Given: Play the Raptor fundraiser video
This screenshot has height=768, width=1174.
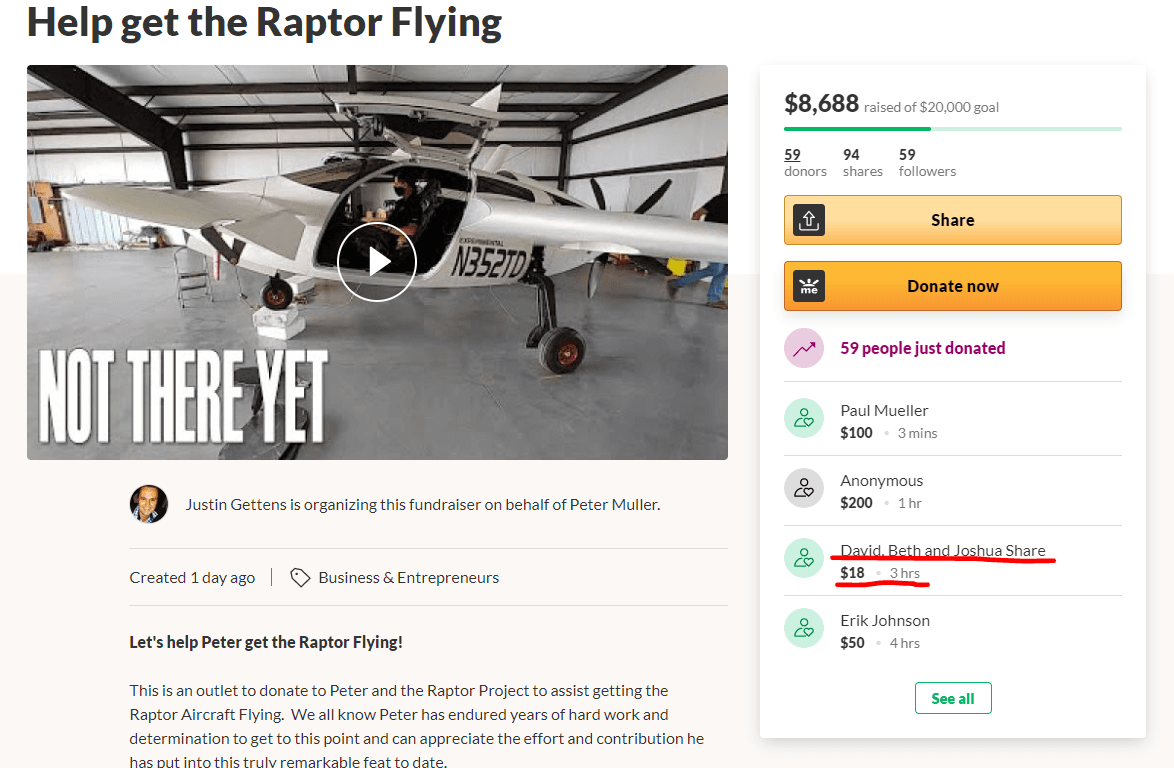Looking at the screenshot, I should point(376,262).
